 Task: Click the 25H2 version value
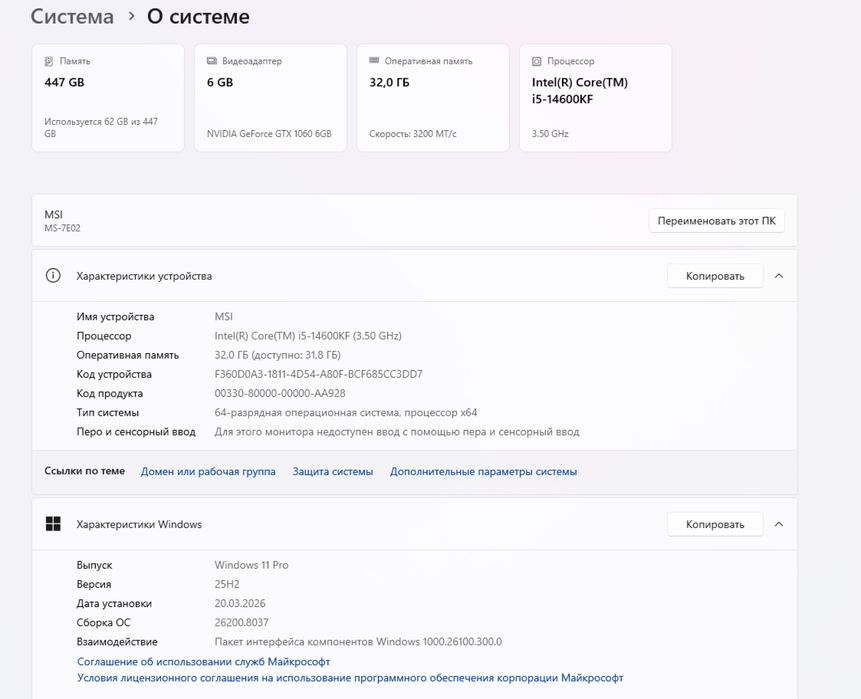point(227,584)
